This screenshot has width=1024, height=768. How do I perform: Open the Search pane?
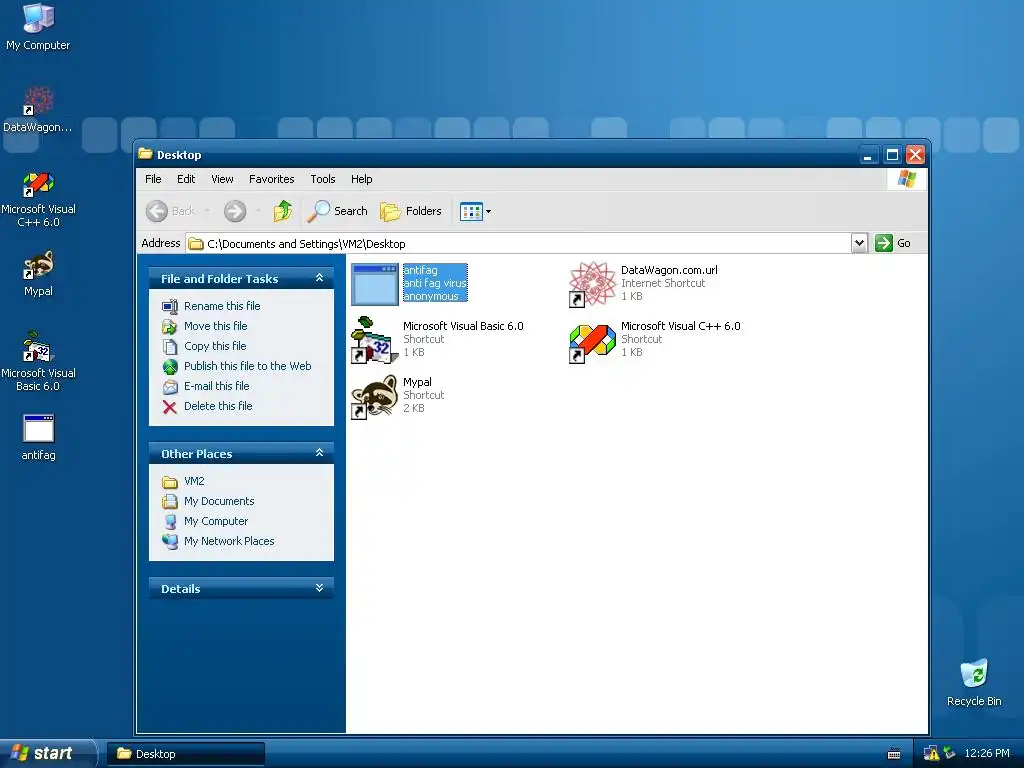pyautogui.click(x=337, y=211)
